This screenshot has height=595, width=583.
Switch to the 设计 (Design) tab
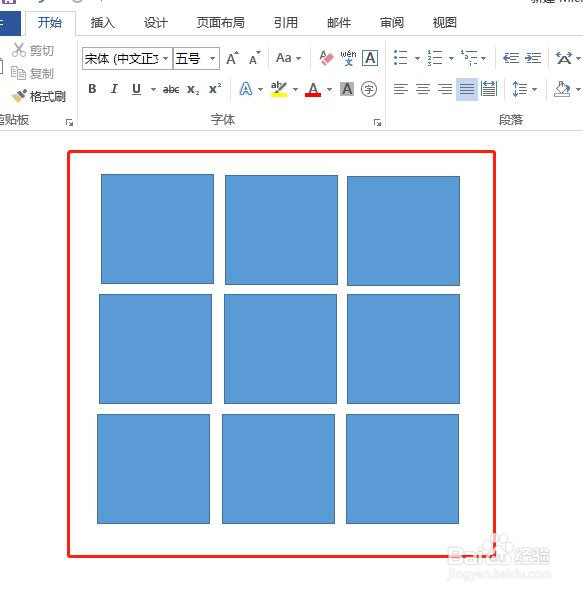156,23
